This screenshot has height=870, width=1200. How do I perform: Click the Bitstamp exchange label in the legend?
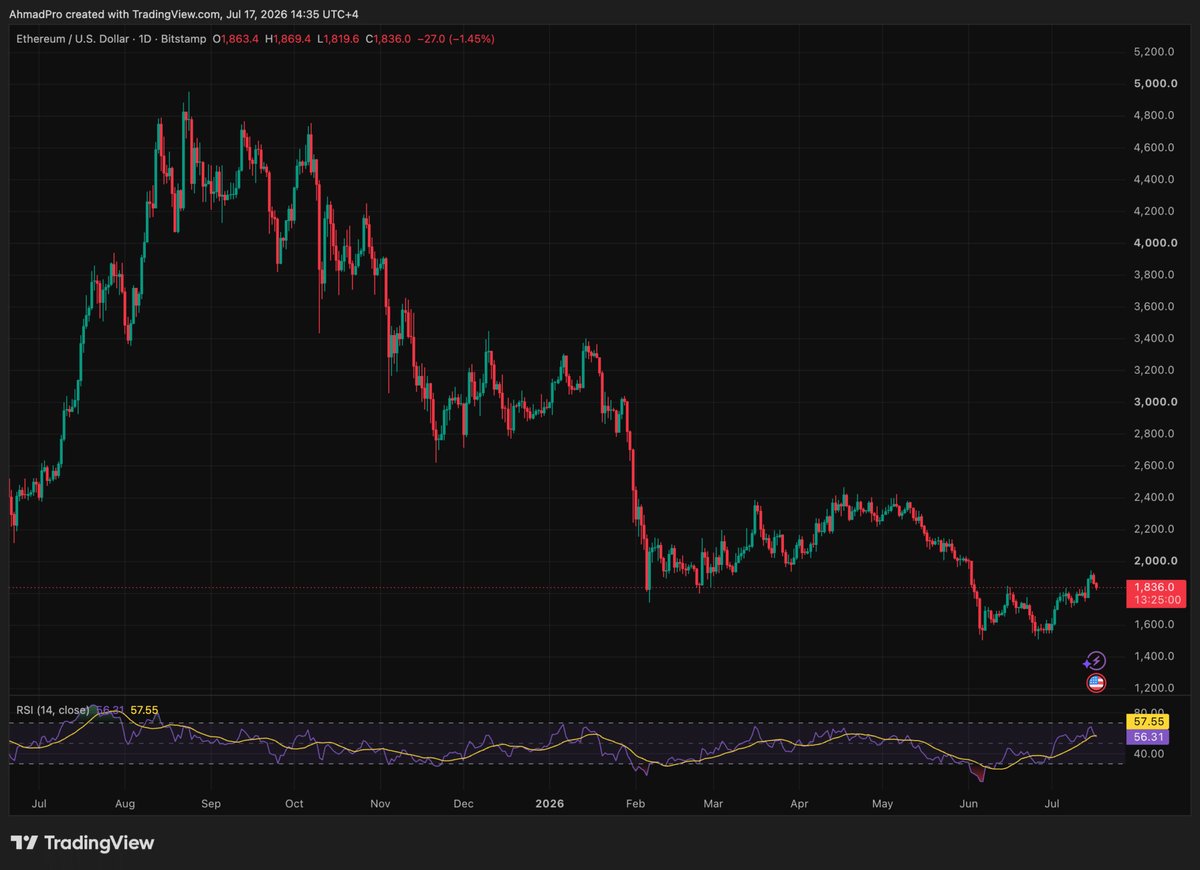coord(185,38)
